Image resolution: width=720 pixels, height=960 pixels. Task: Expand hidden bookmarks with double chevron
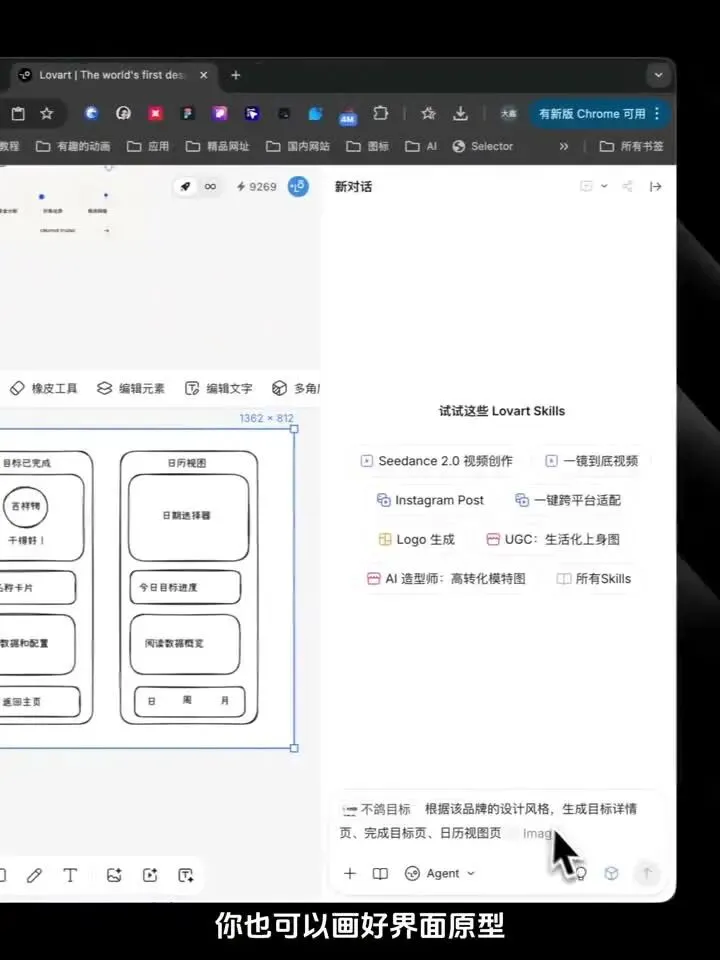click(x=564, y=146)
